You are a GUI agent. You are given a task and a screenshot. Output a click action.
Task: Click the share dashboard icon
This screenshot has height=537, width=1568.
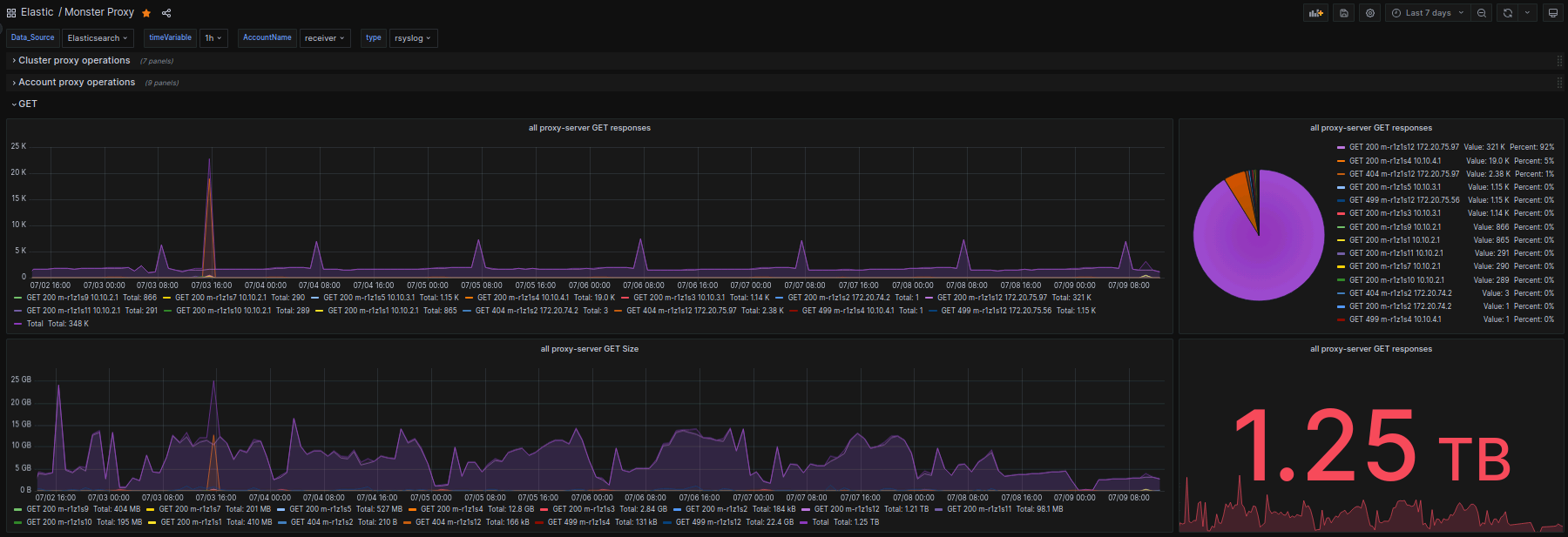click(x=166, y=13)
